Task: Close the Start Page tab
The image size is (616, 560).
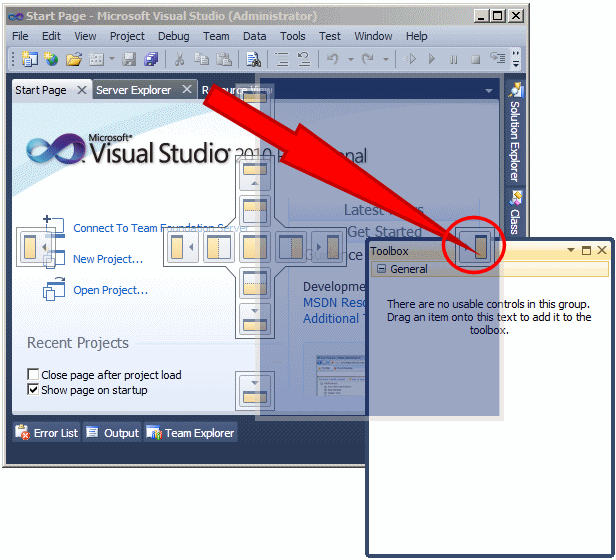Action: click(82, 90)
